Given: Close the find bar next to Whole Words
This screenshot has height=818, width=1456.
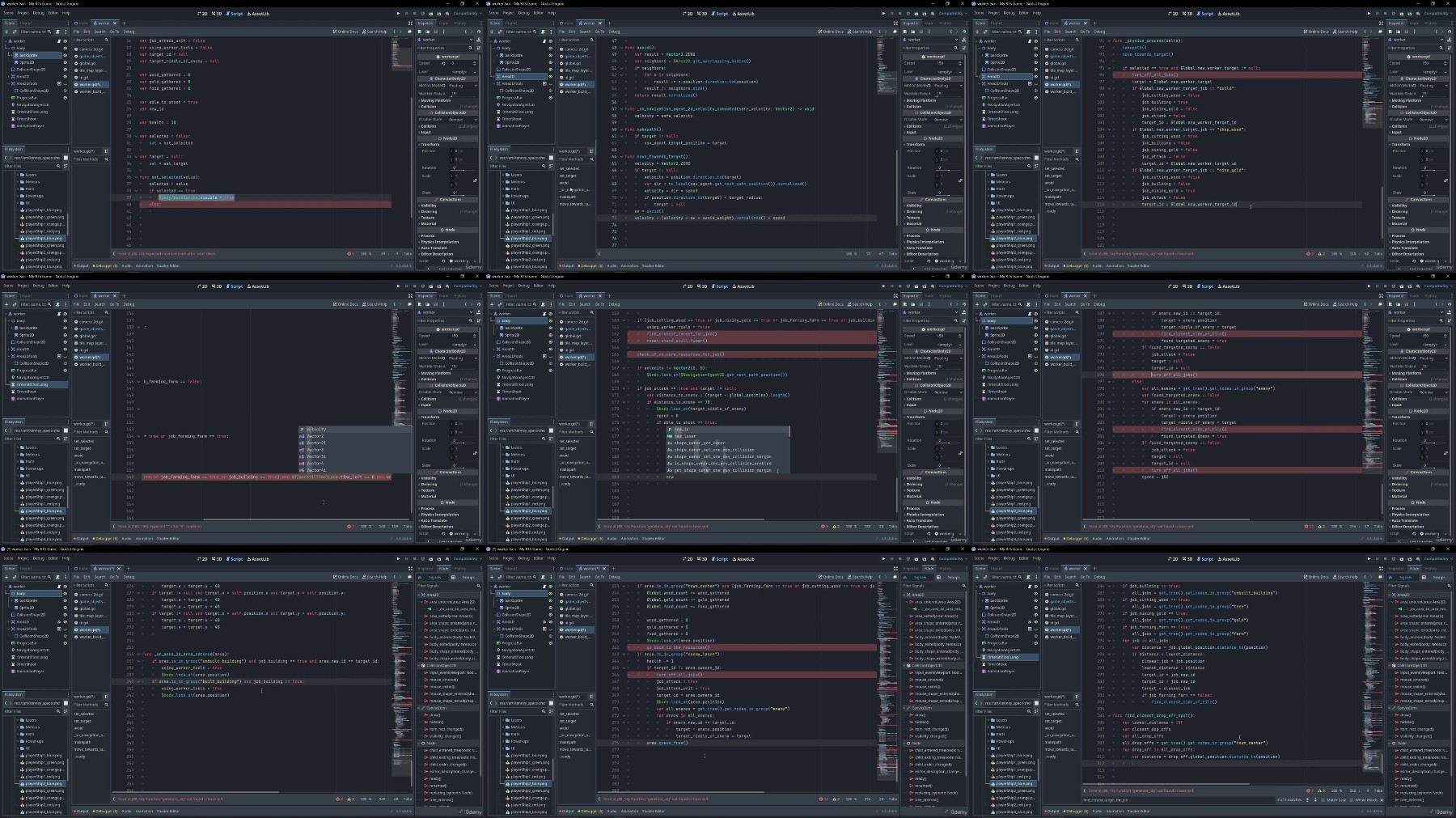Looking at the screenshot, I should [x=1382, y=800].
